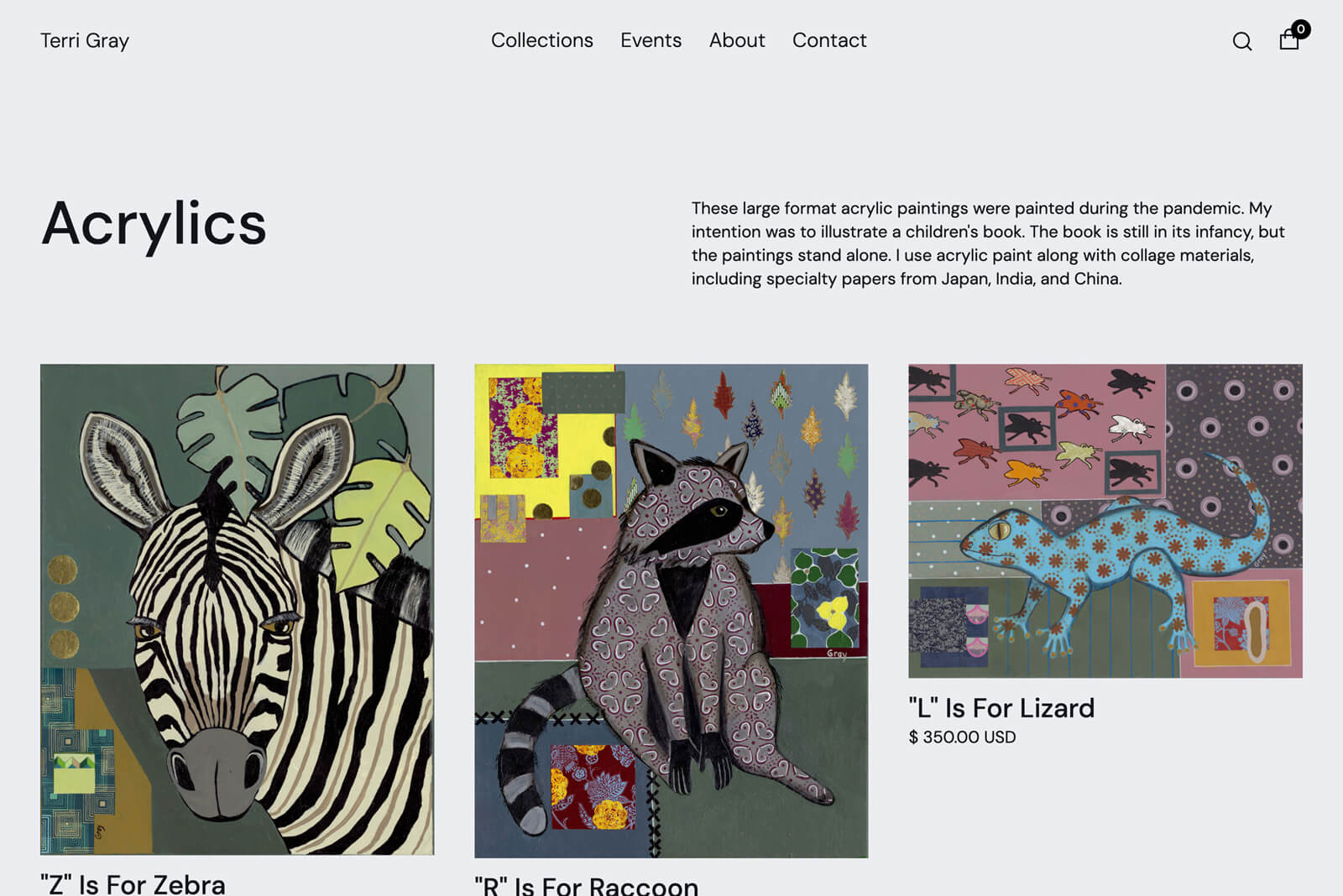This screenshot has height=896, width=1343.
Task: Click the $350.00 USD price text
Action: pos(960,737)
